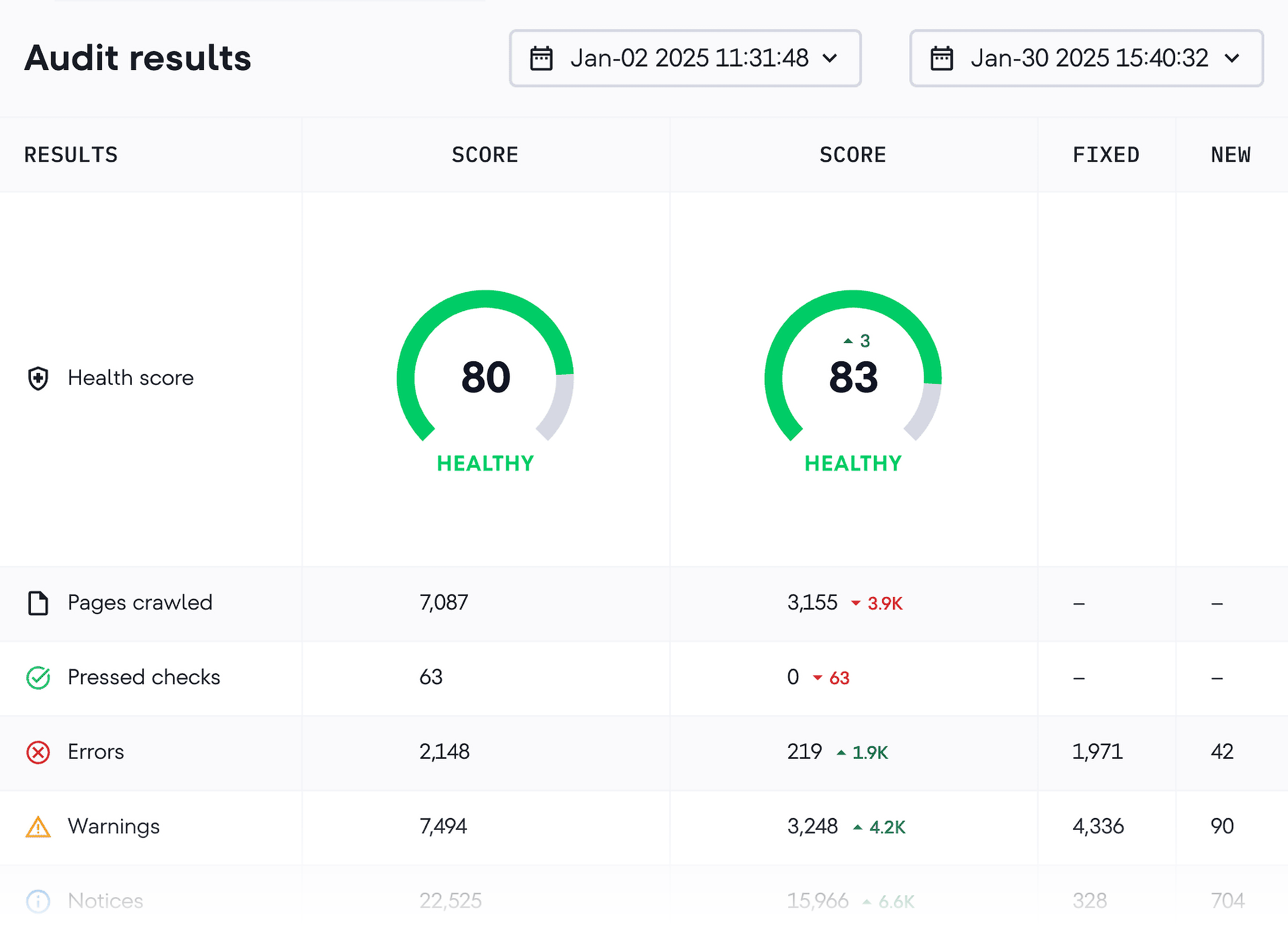Click the NEW column header

(1231, 155)
